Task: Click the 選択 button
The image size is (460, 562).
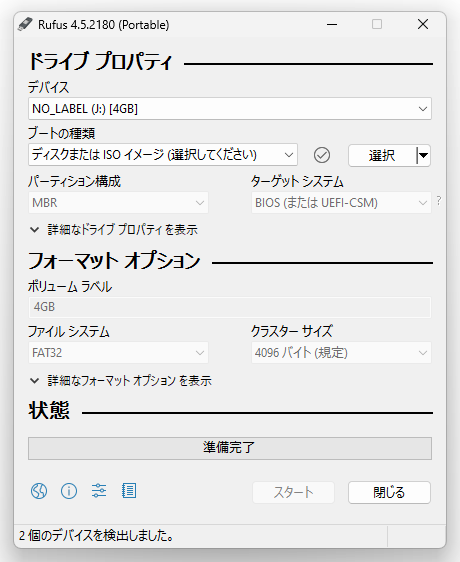Action: tap(382, 155)
